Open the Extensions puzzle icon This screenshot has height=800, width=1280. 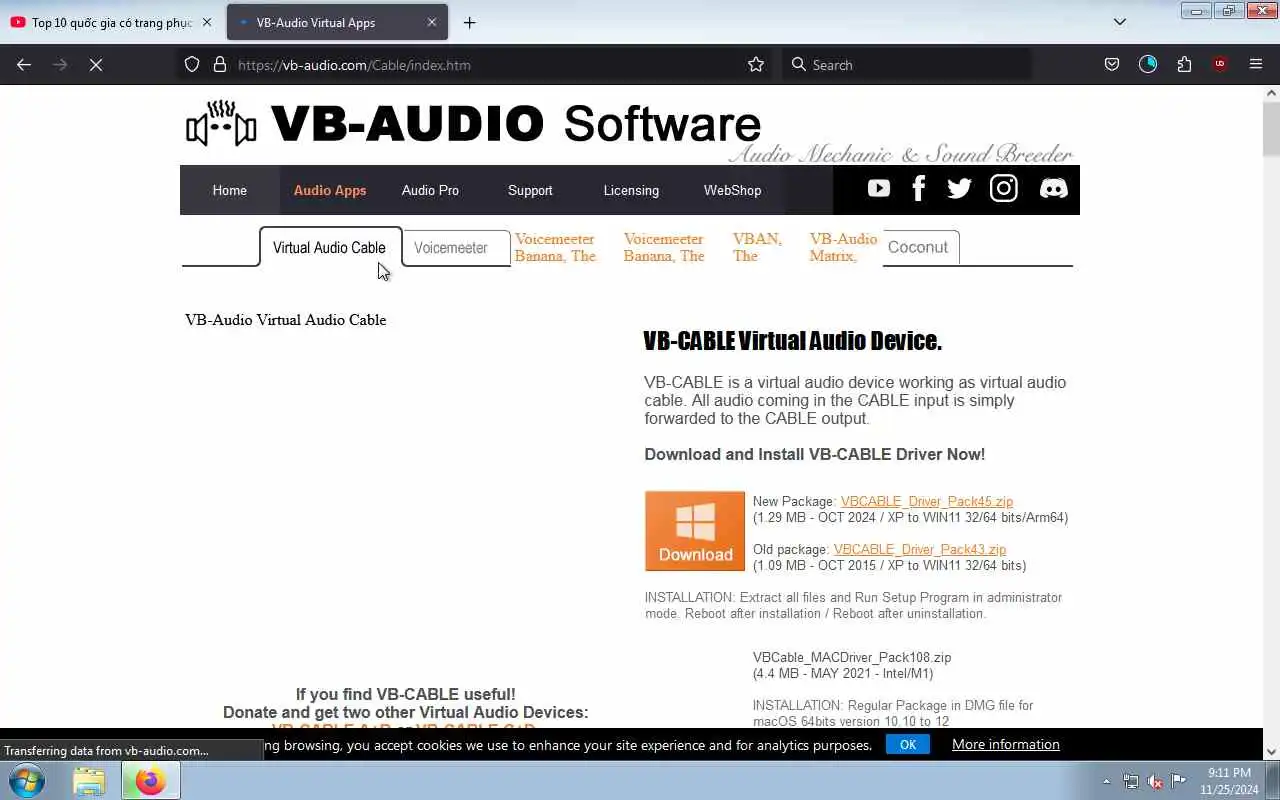[1184, 64]
